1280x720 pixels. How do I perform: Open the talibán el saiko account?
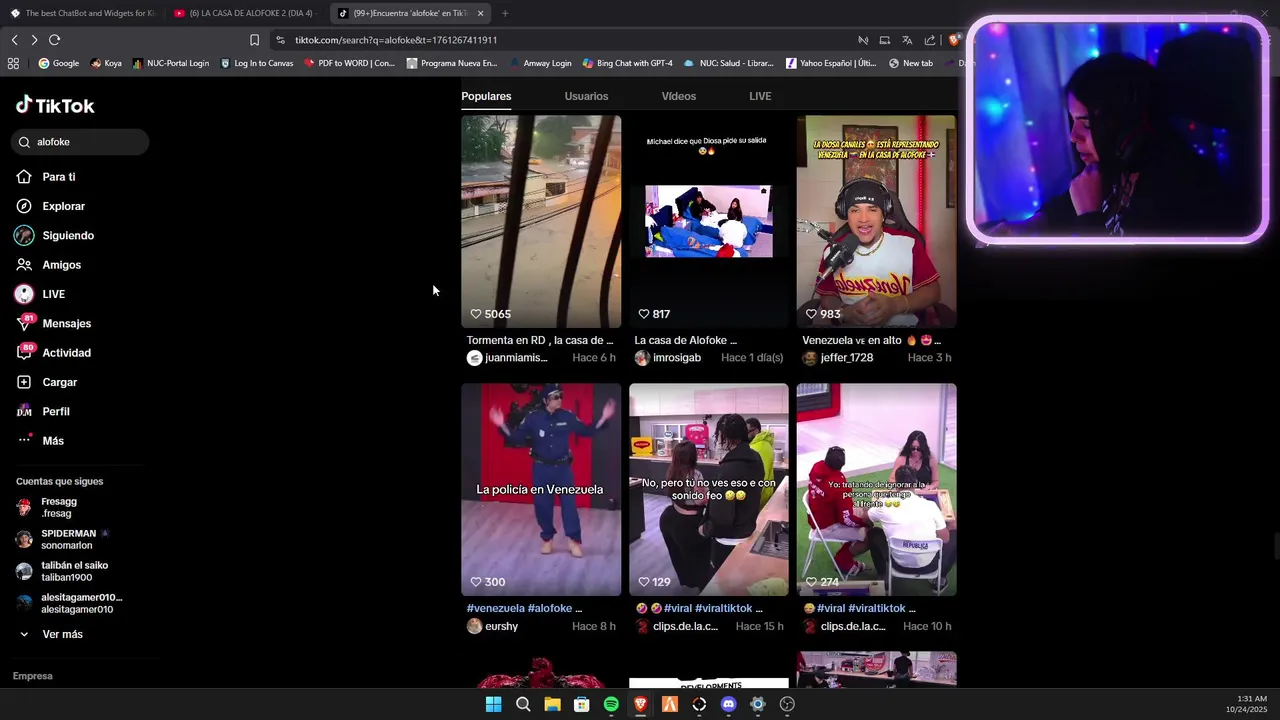tap(62, 571)
